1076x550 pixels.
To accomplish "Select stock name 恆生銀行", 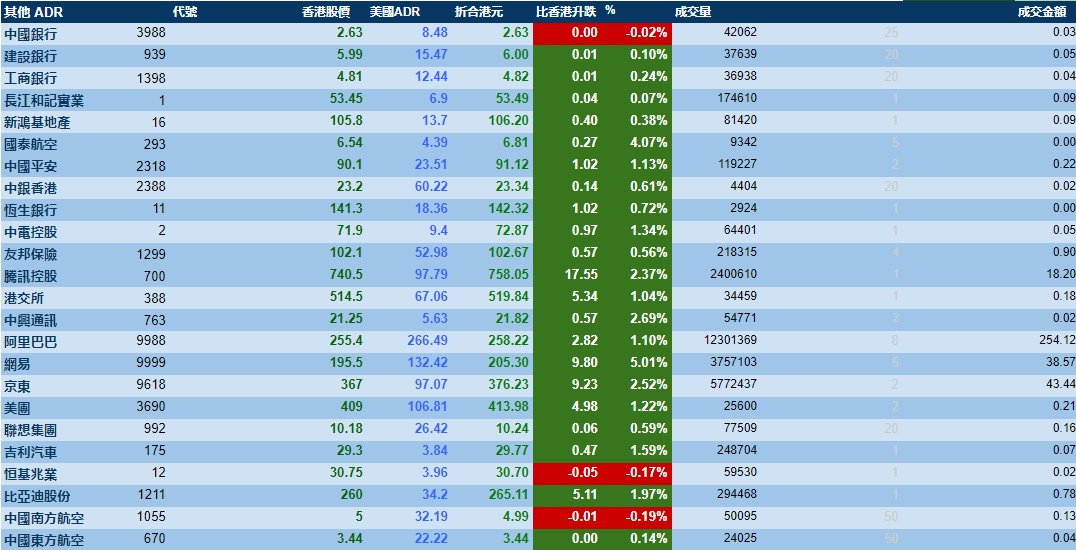I will tap(30, 210).
